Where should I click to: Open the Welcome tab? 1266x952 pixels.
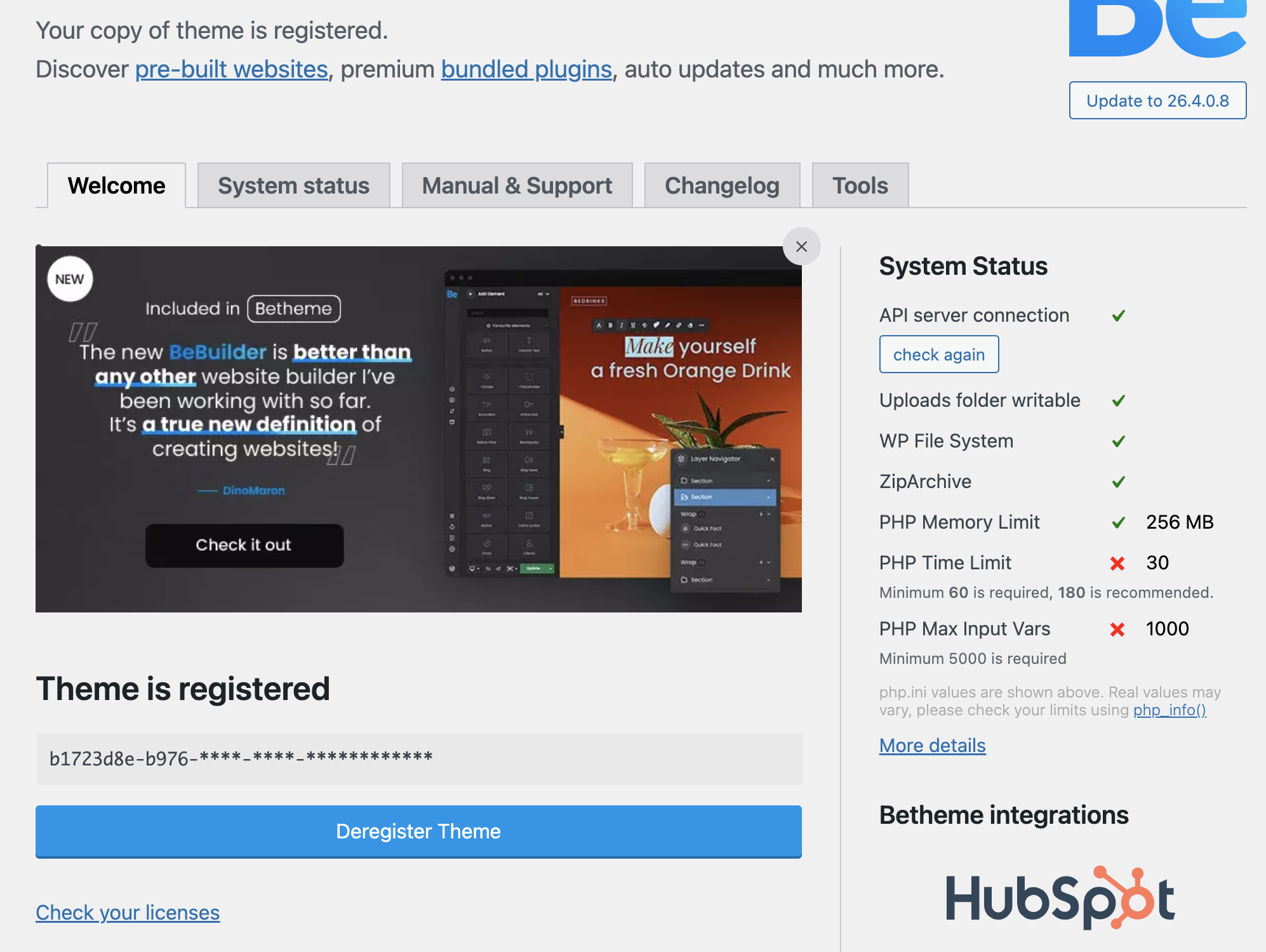pos(117,185)
